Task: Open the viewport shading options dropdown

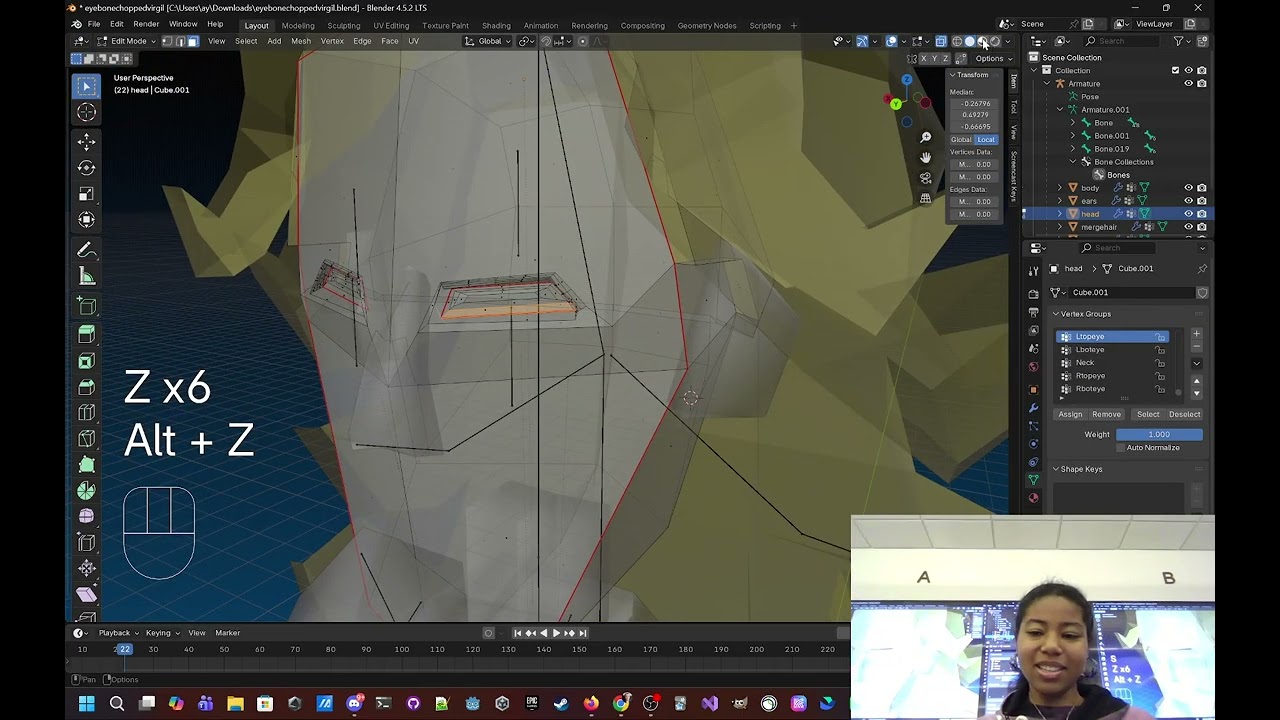Action: coord(1007,41)
